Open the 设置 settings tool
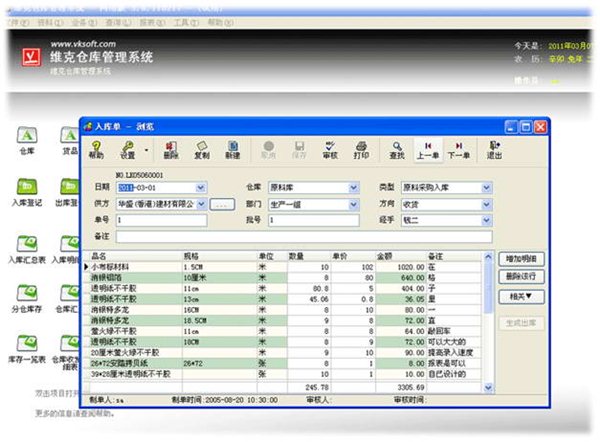600x442 pixels. (x=127, y=149)
